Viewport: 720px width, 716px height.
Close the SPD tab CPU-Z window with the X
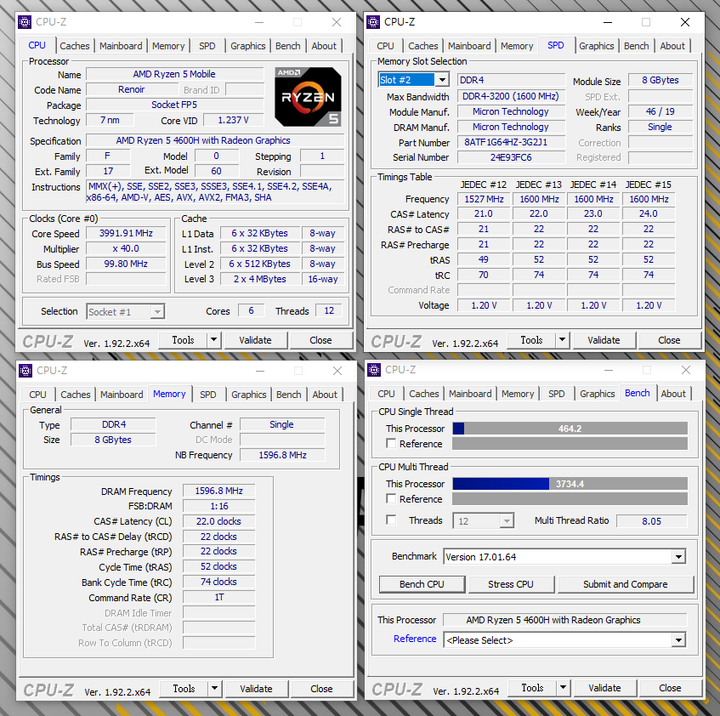(685, 22)
